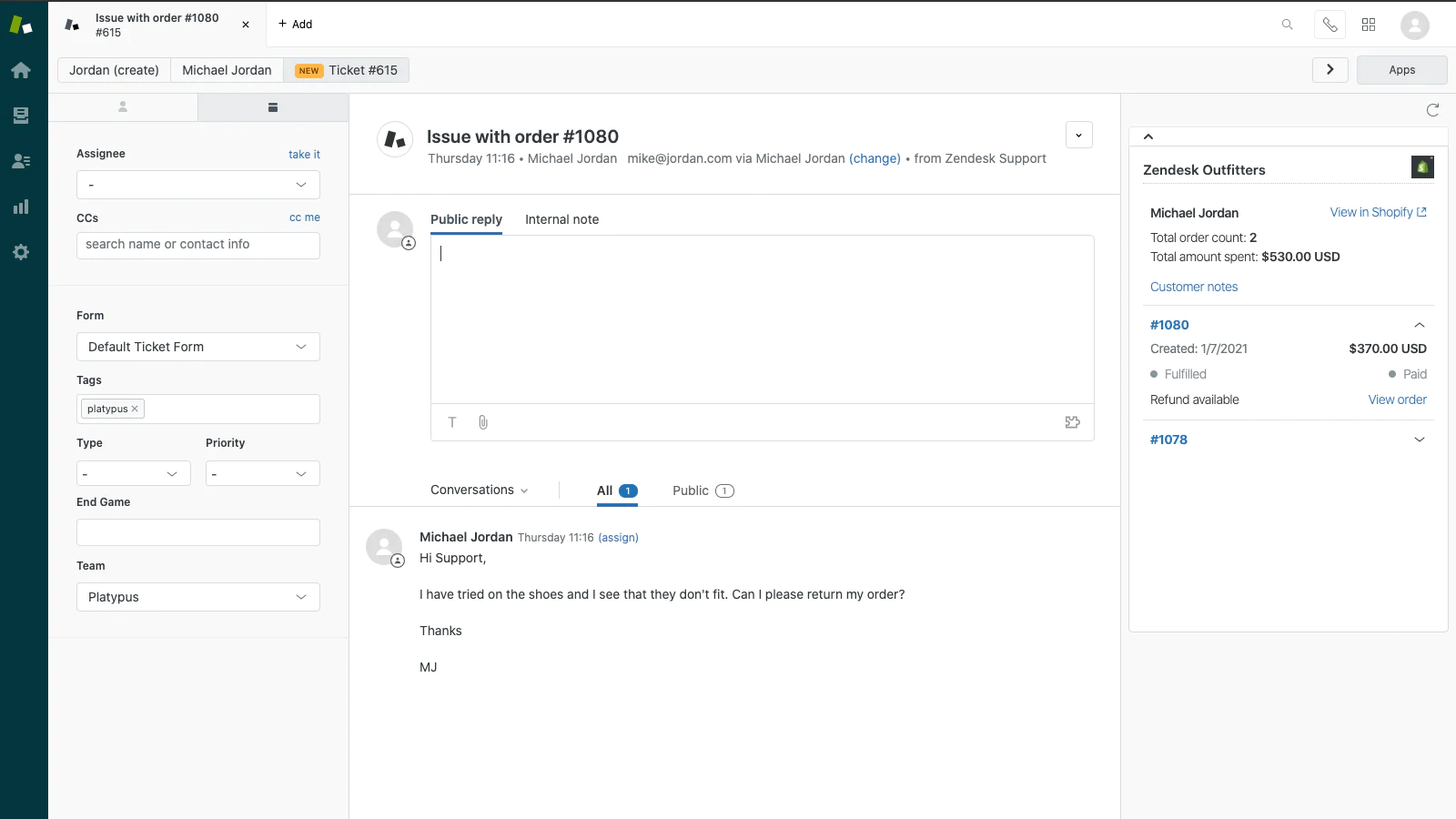The image size is (1456, 819).
Task: Switch to the Internal note tab
Action: [561, 219]
